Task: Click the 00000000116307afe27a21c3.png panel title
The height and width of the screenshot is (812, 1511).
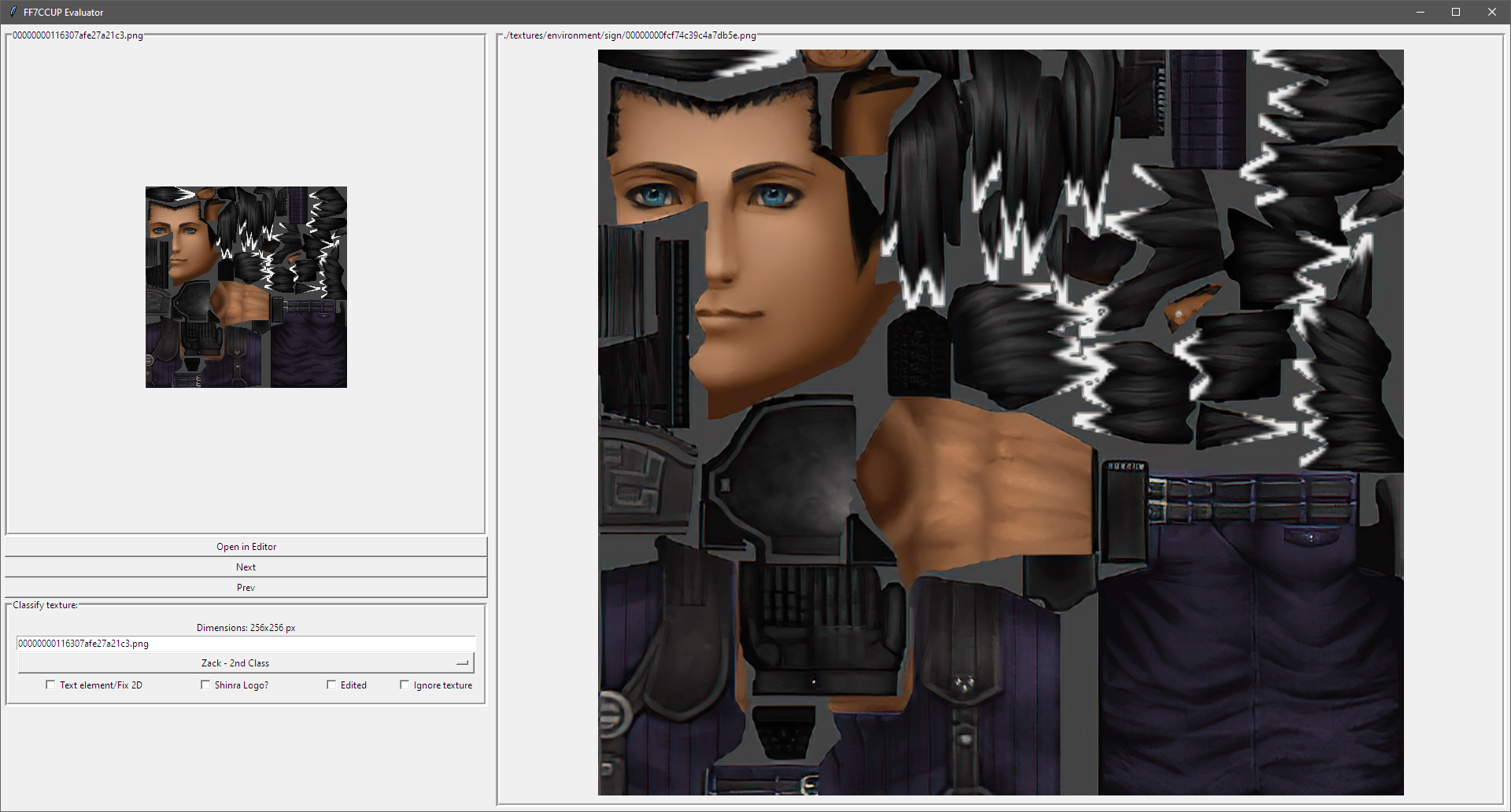Action: [x=78, y=35]
